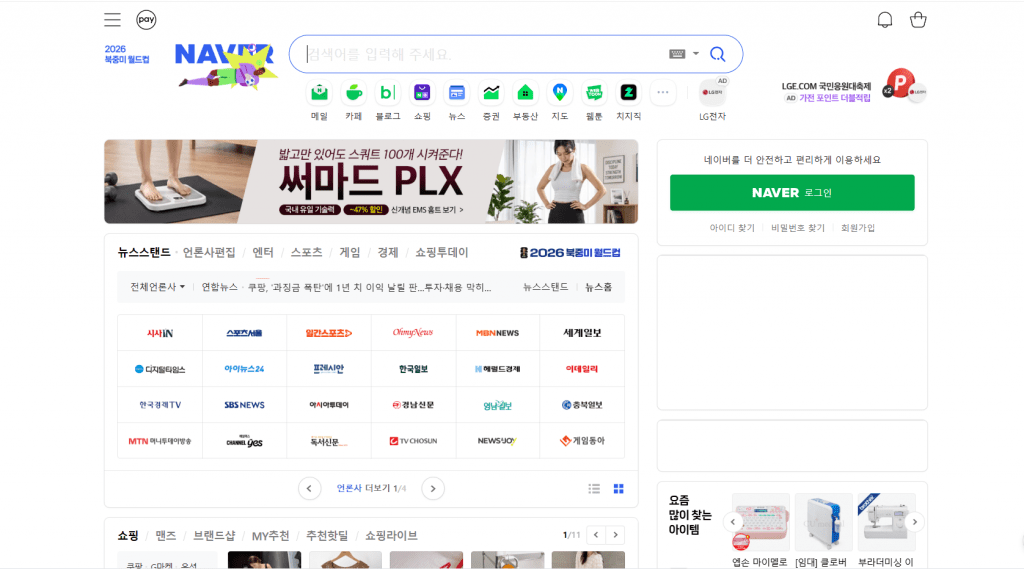The width and height of the screenshot is (1024, 569).
Task: Open the 뉴스 shortcut icon
Action: 456,93
